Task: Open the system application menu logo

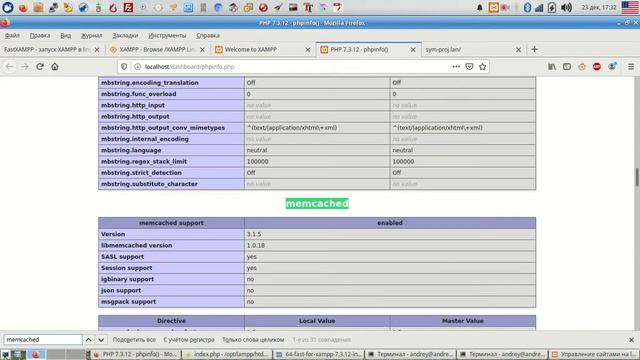Action: coord(8,7)
